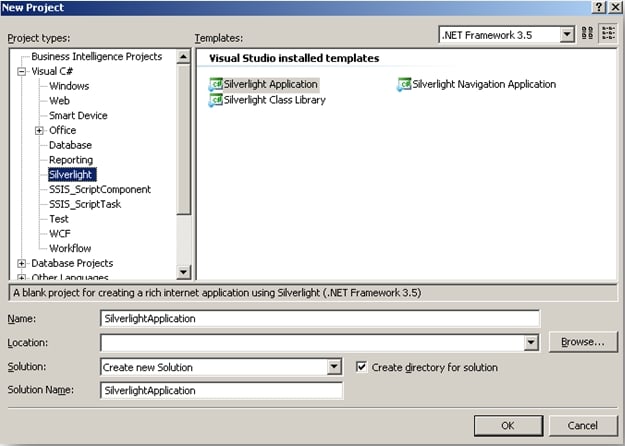Viewport: 625px width, 446px height.
Task: Click the OK button
Action: [508, 425]
